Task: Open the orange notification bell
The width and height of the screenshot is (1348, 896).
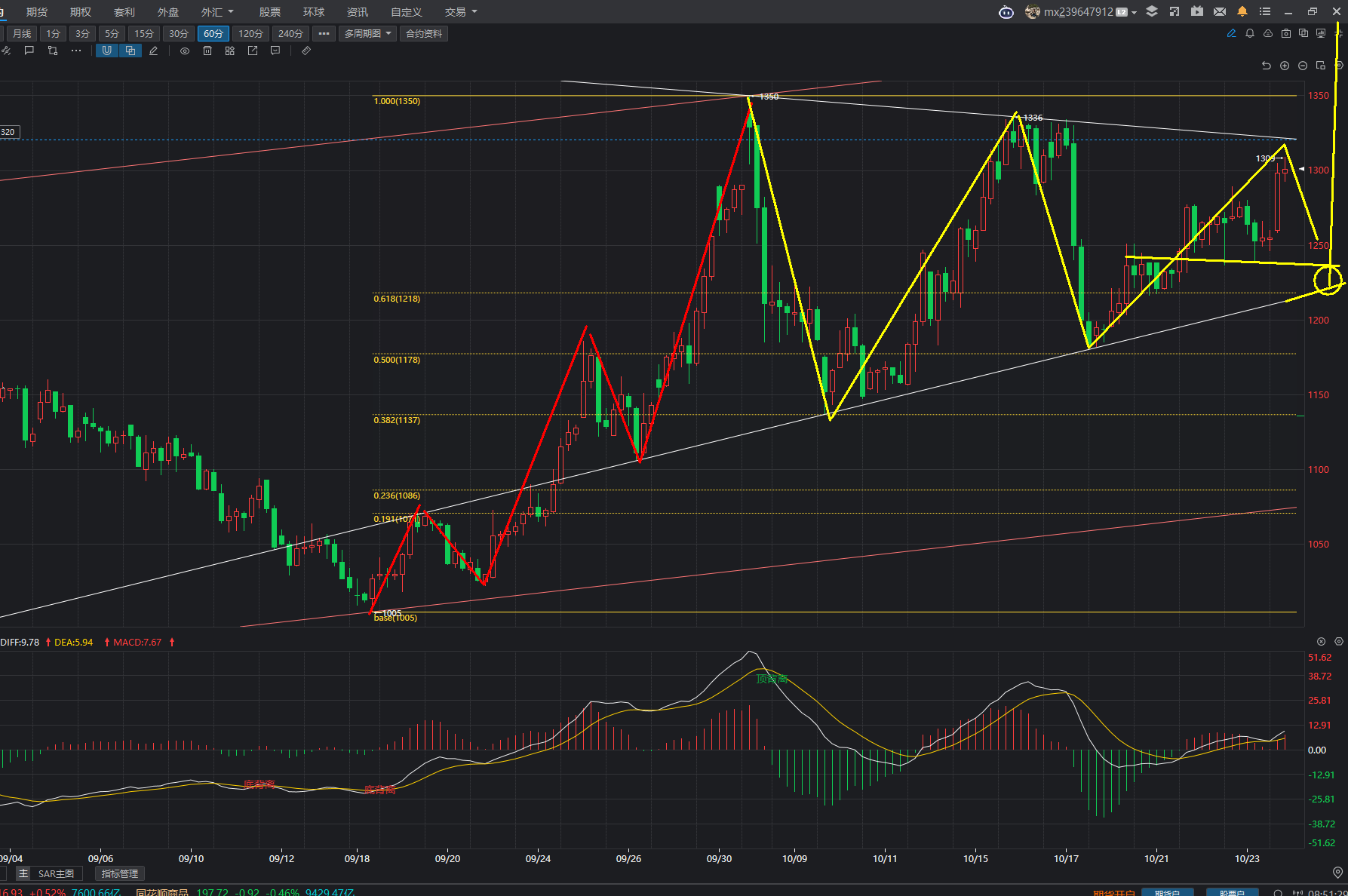Action: click(x=1242, y=11)
